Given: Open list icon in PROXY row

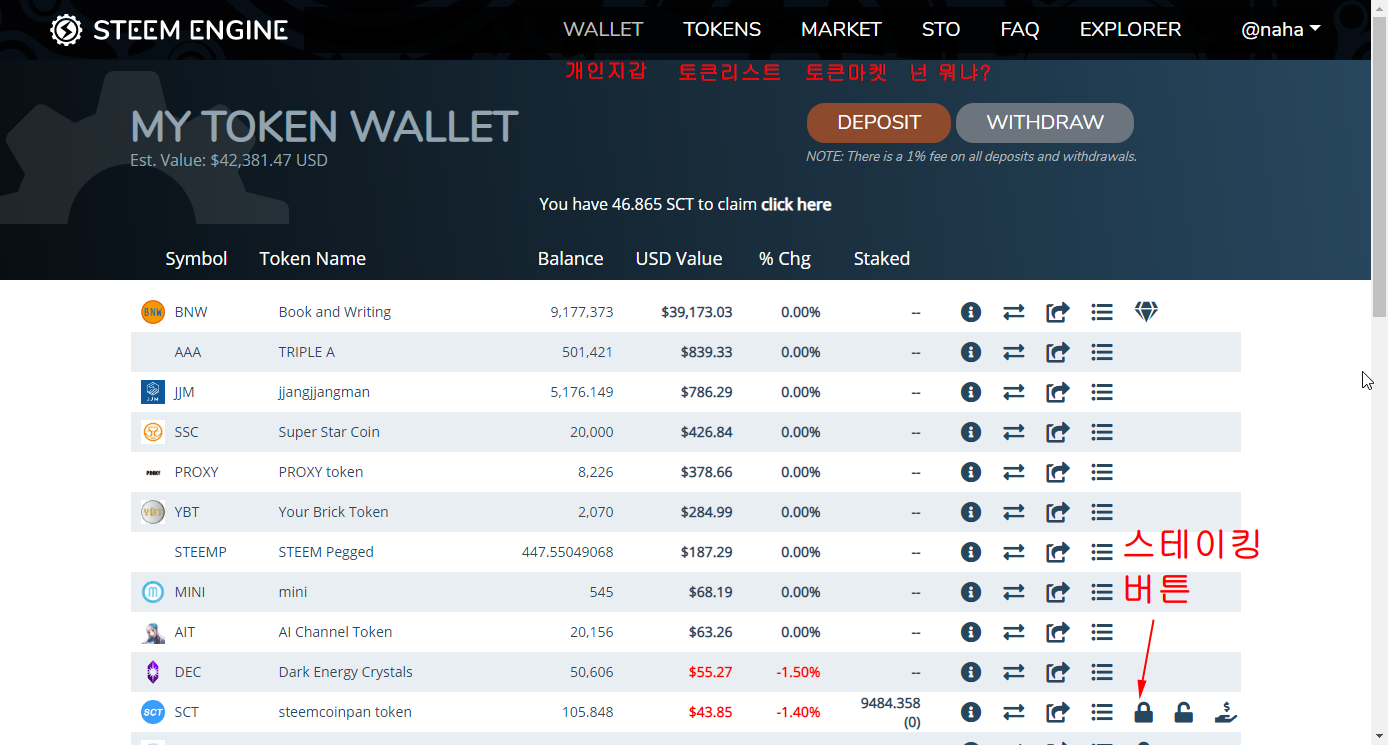Looking at the screenshot, I should pos(1102,472).
